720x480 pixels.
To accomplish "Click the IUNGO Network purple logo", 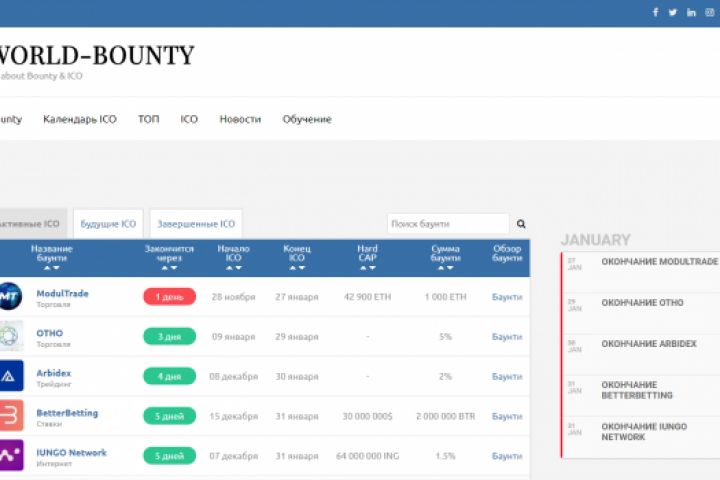I will click(x=11, y=455).
